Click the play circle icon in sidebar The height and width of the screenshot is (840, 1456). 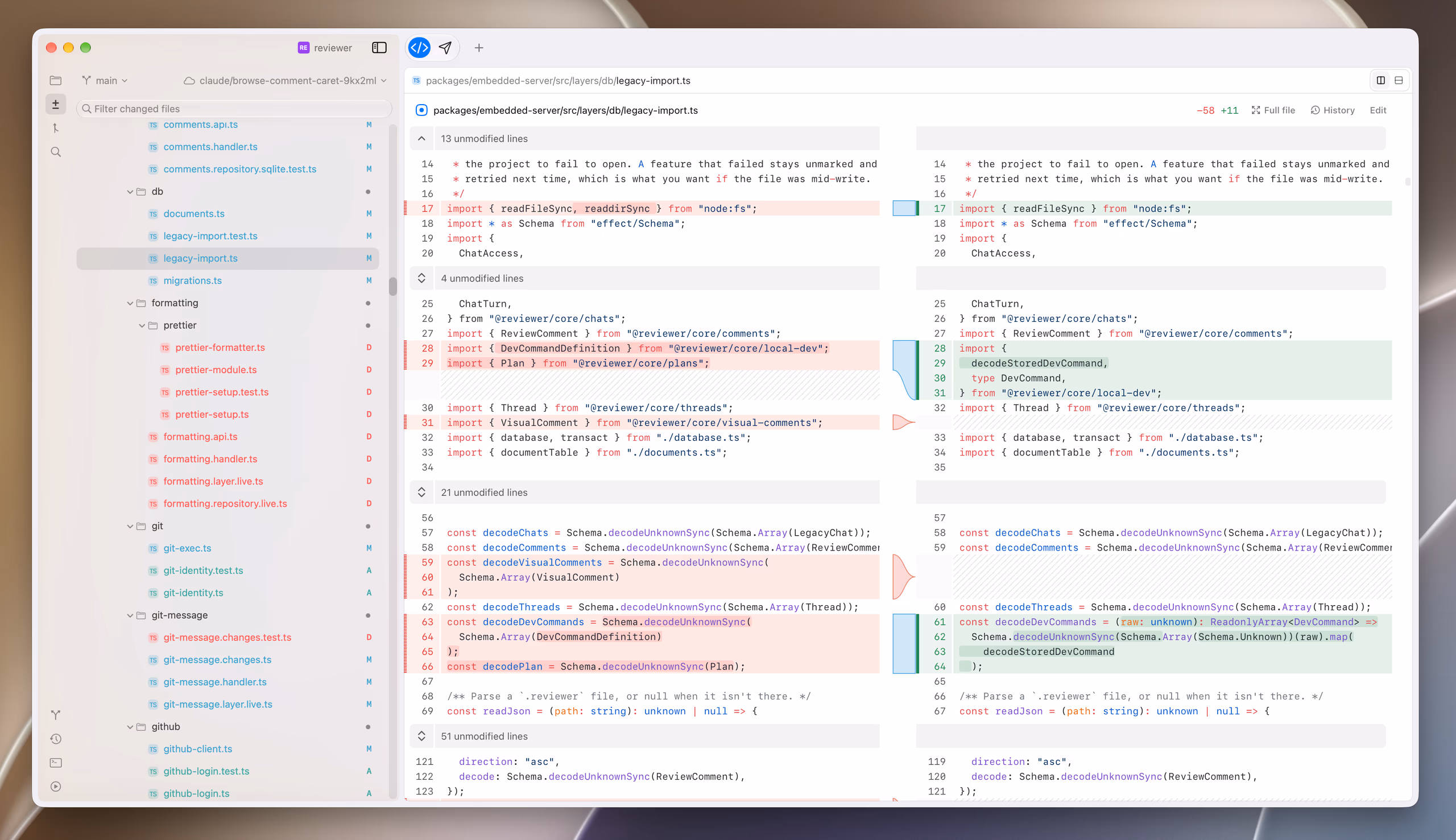coord(55,787)
